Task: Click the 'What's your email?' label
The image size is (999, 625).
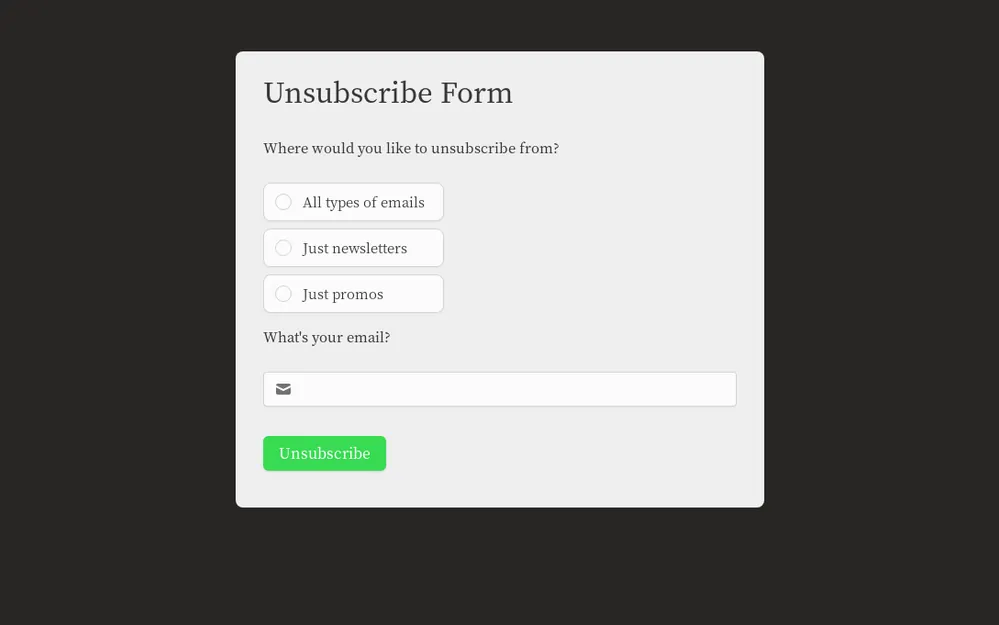Action: click(x=326, y=337)
